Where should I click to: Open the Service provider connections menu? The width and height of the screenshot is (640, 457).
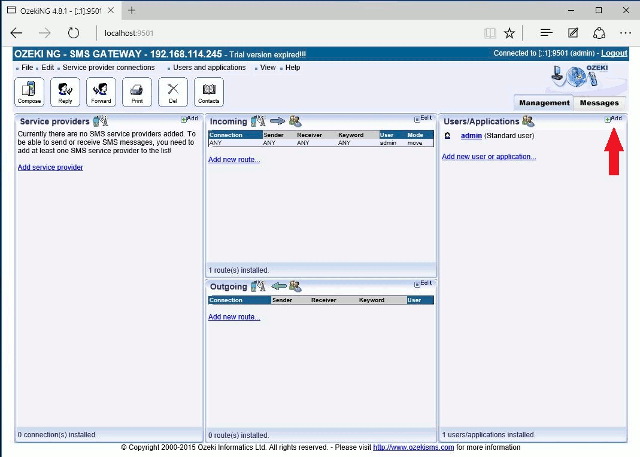[x=108, y=67]
